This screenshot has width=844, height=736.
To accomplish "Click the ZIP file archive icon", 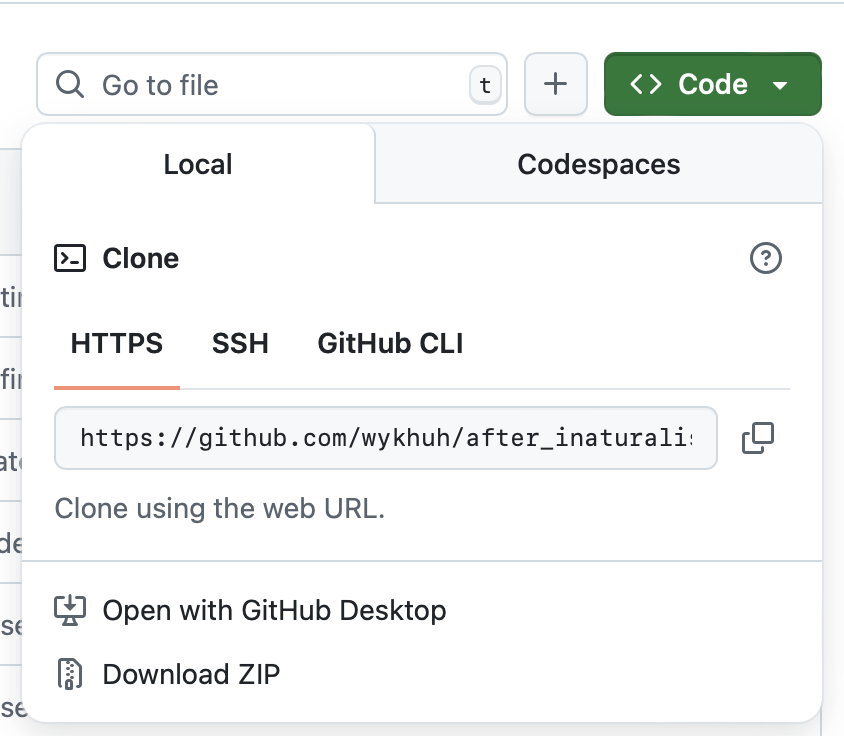I will point(70,674).
